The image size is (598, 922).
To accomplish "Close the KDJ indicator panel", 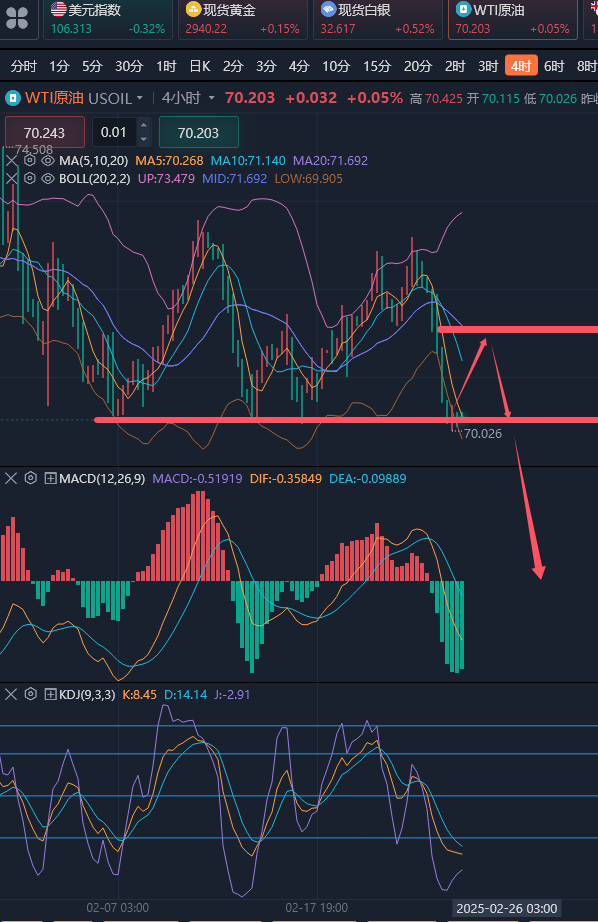I will point(11,694).
